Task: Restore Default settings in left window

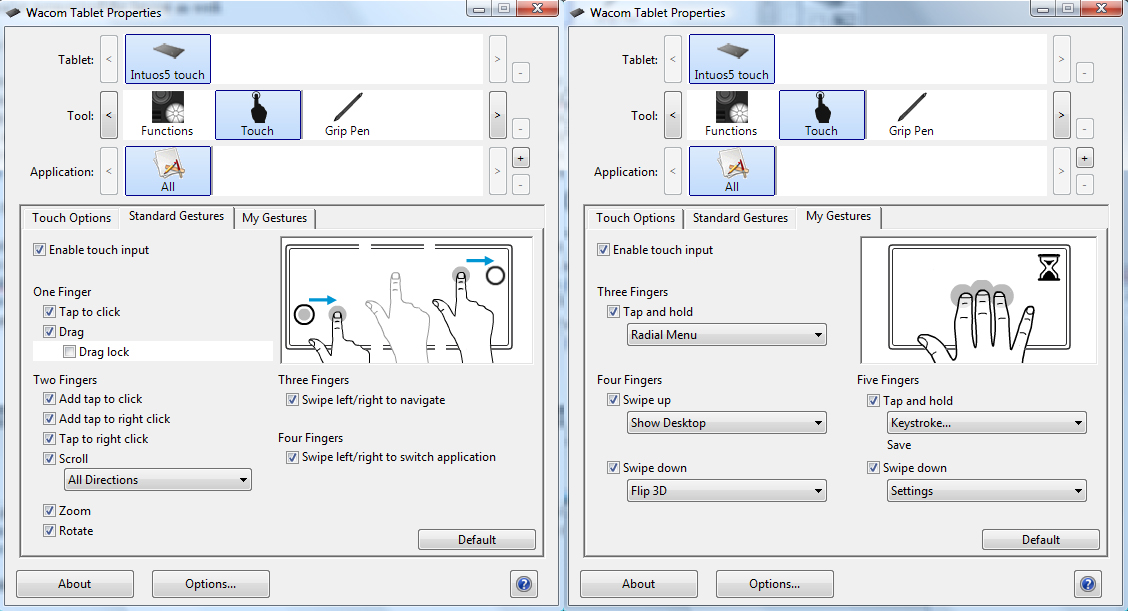Action: click(x=477, y=540)
